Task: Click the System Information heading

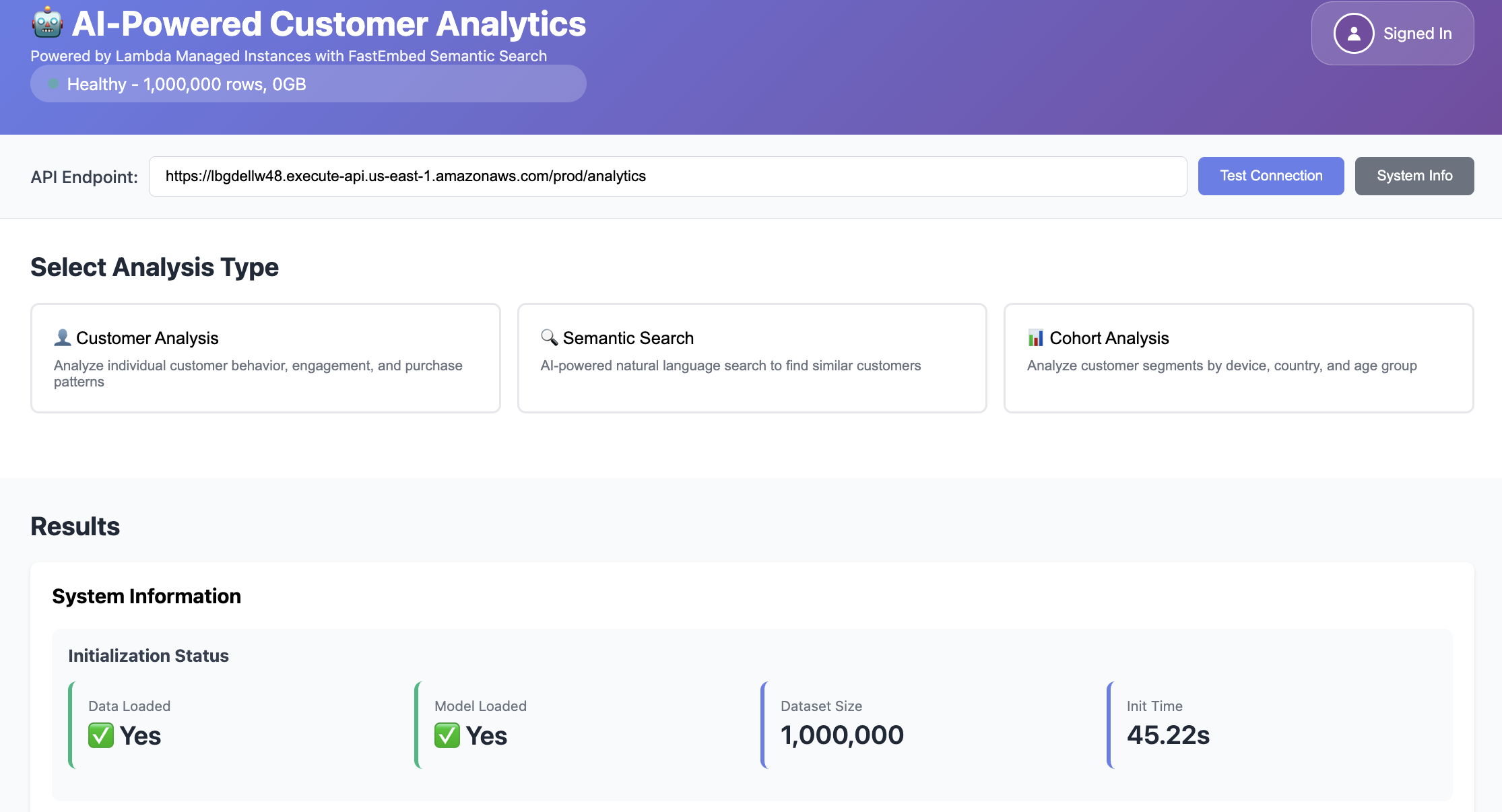Action: tap(146, 597)
